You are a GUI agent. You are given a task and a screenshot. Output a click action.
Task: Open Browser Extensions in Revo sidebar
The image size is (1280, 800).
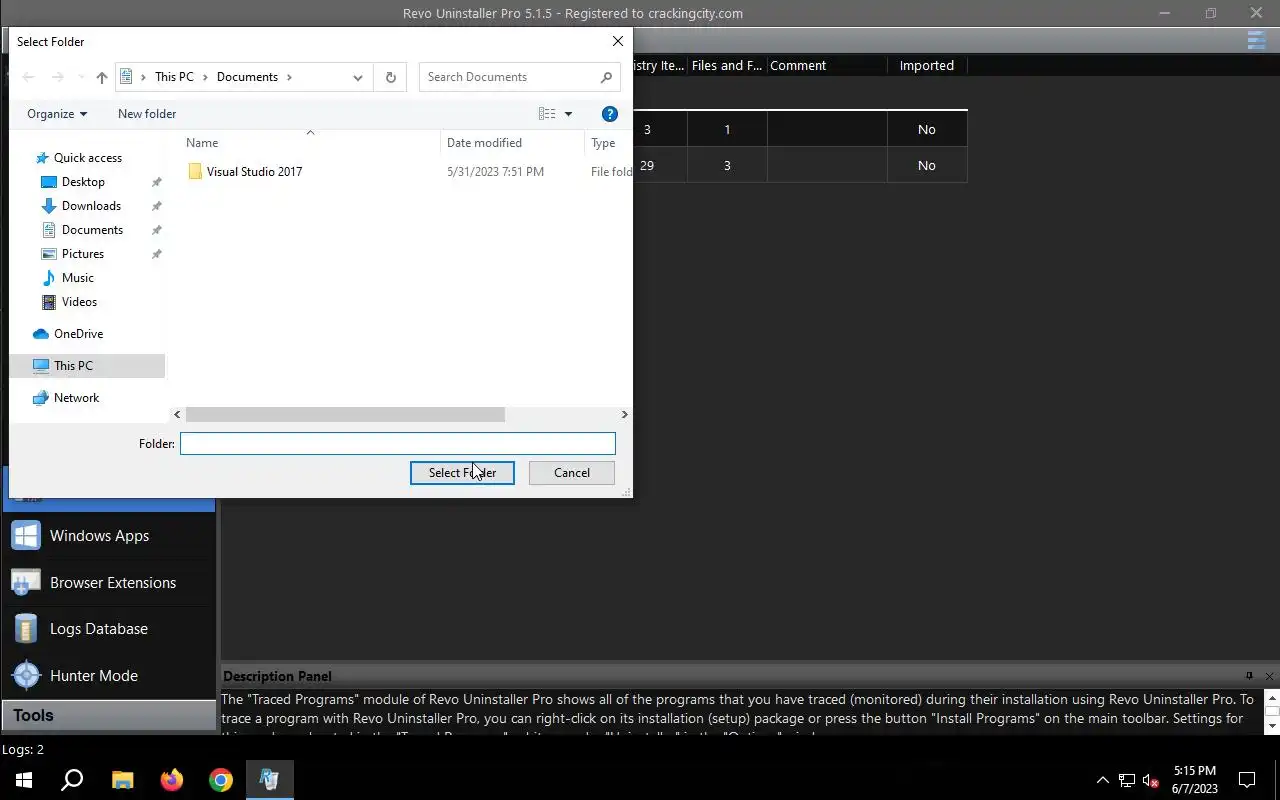108,583
